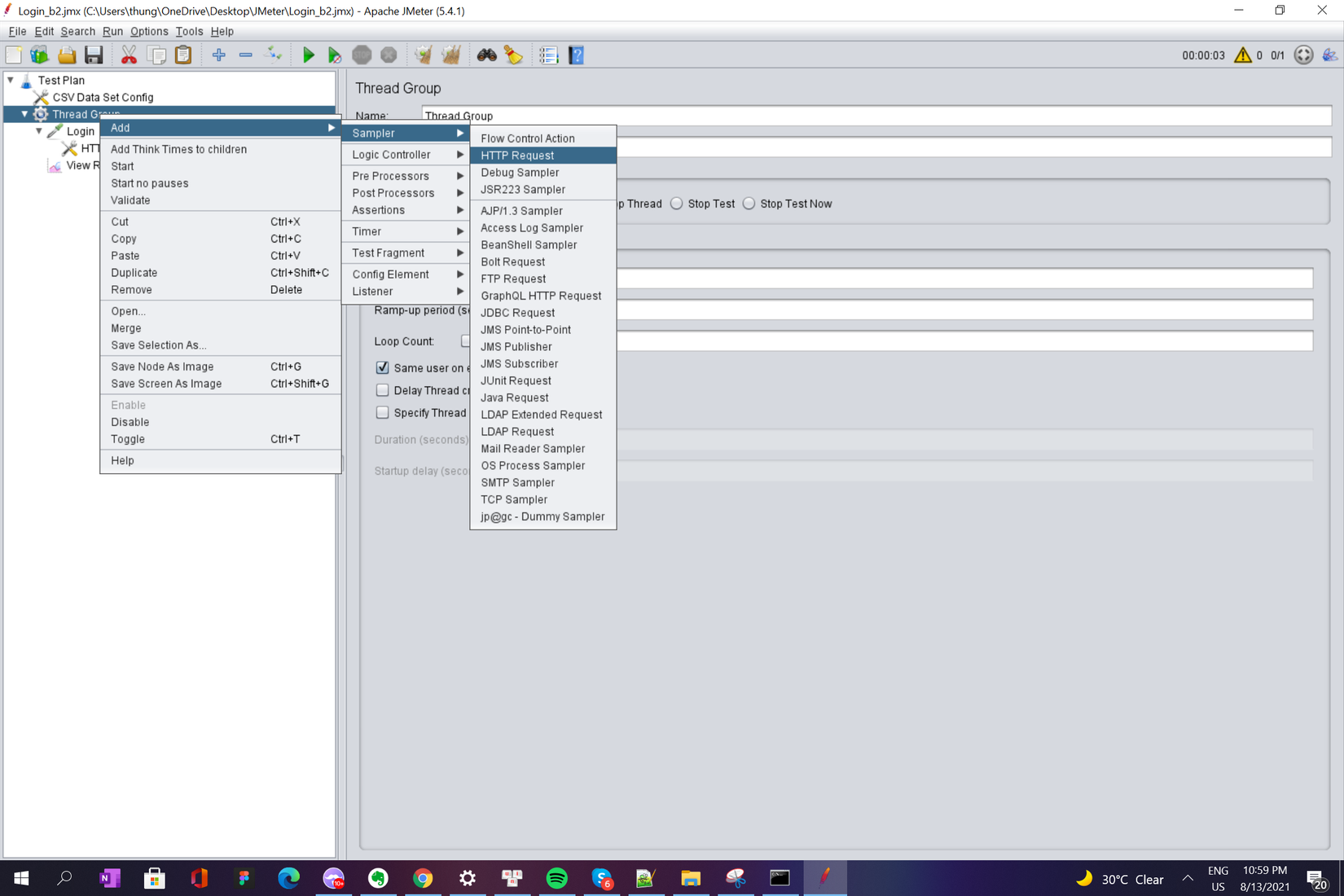Viewport: 1344px width, 896px height.
Task: Click the Clear All toolbar icon
Action: click(x=450, y=55)
